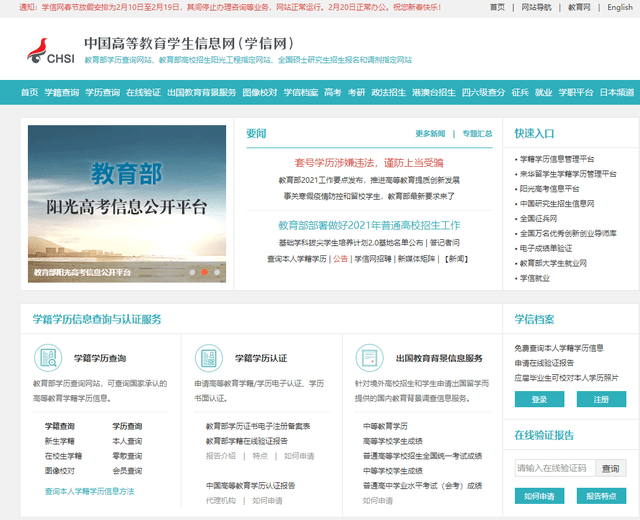This screenshot has width=640, height=520.
Task: Focus the 请输入在线验证码 input field
Action: pyautogui.click(x=555, y=468)
